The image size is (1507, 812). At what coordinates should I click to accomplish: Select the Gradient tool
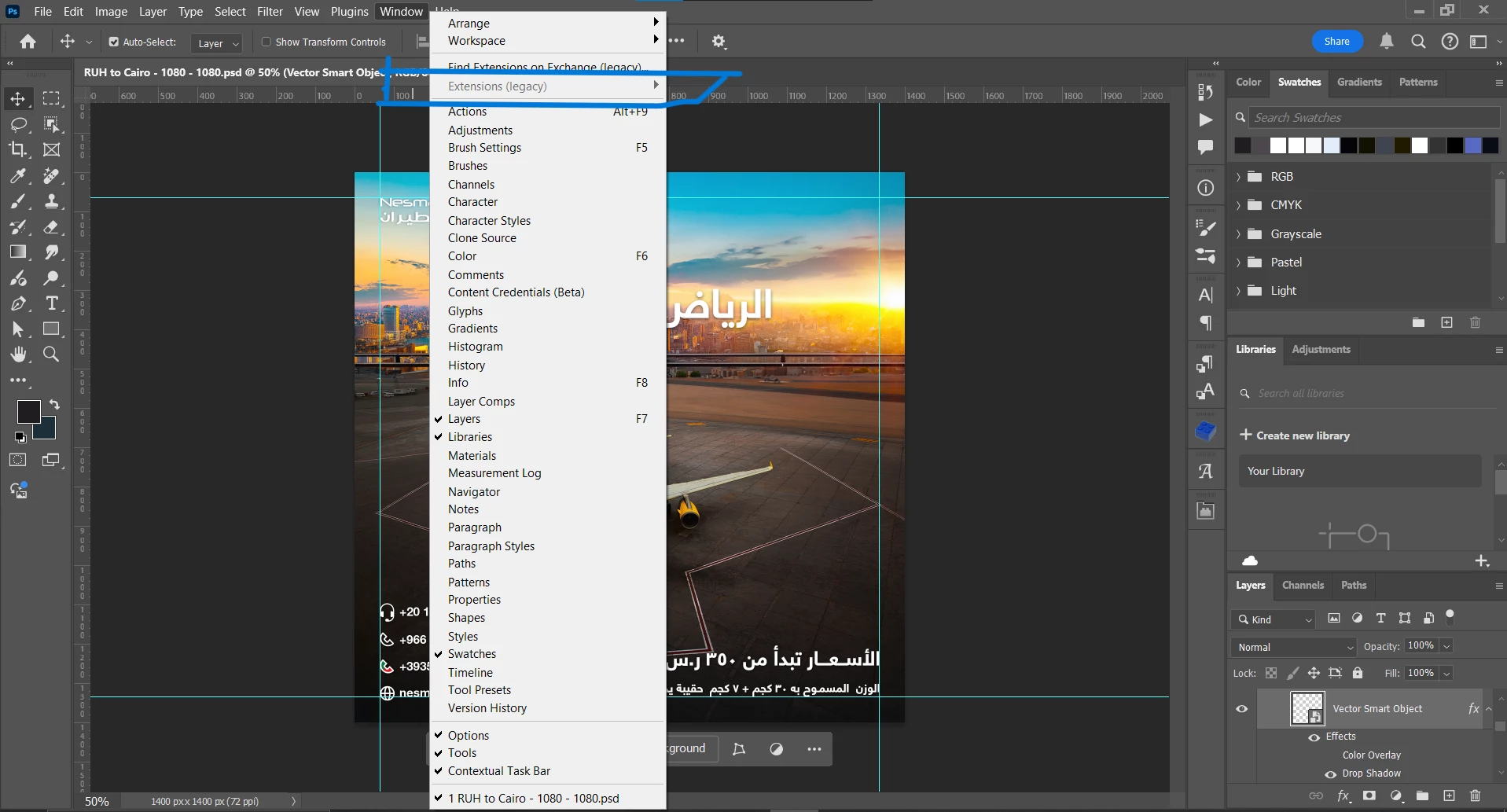pos(17,252)
